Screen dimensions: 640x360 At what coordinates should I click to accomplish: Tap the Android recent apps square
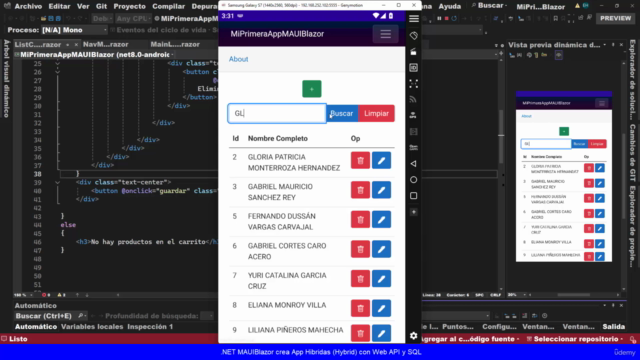[413, 196]
